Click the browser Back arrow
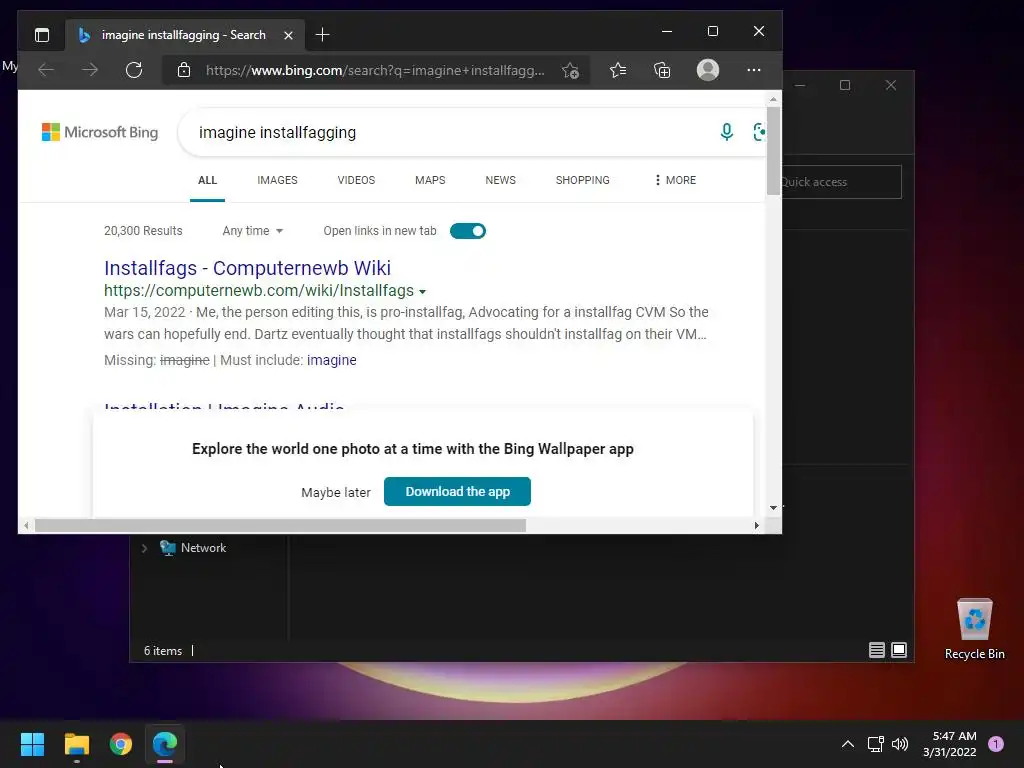The height and width of the screenshot is (768, 1024). 46,70
